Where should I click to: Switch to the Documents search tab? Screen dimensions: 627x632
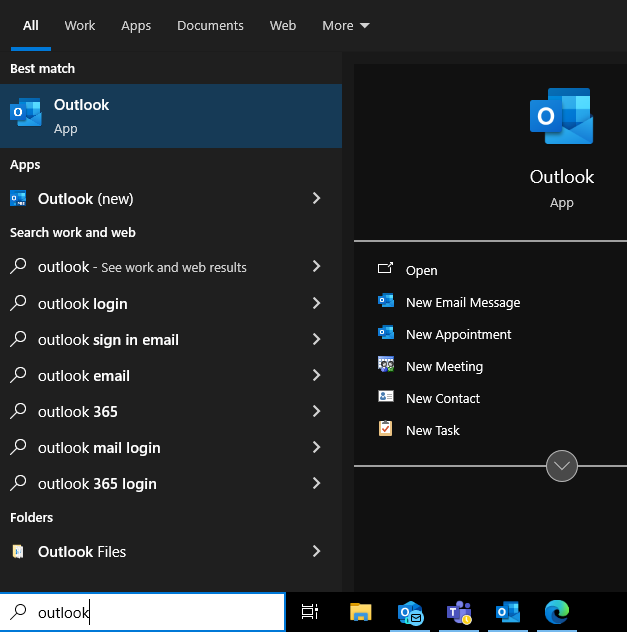210,26
